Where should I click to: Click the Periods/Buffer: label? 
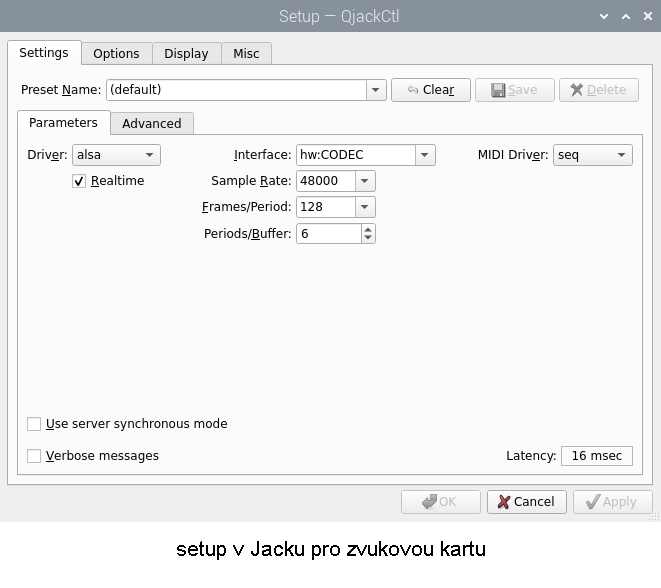click(247, 234)
